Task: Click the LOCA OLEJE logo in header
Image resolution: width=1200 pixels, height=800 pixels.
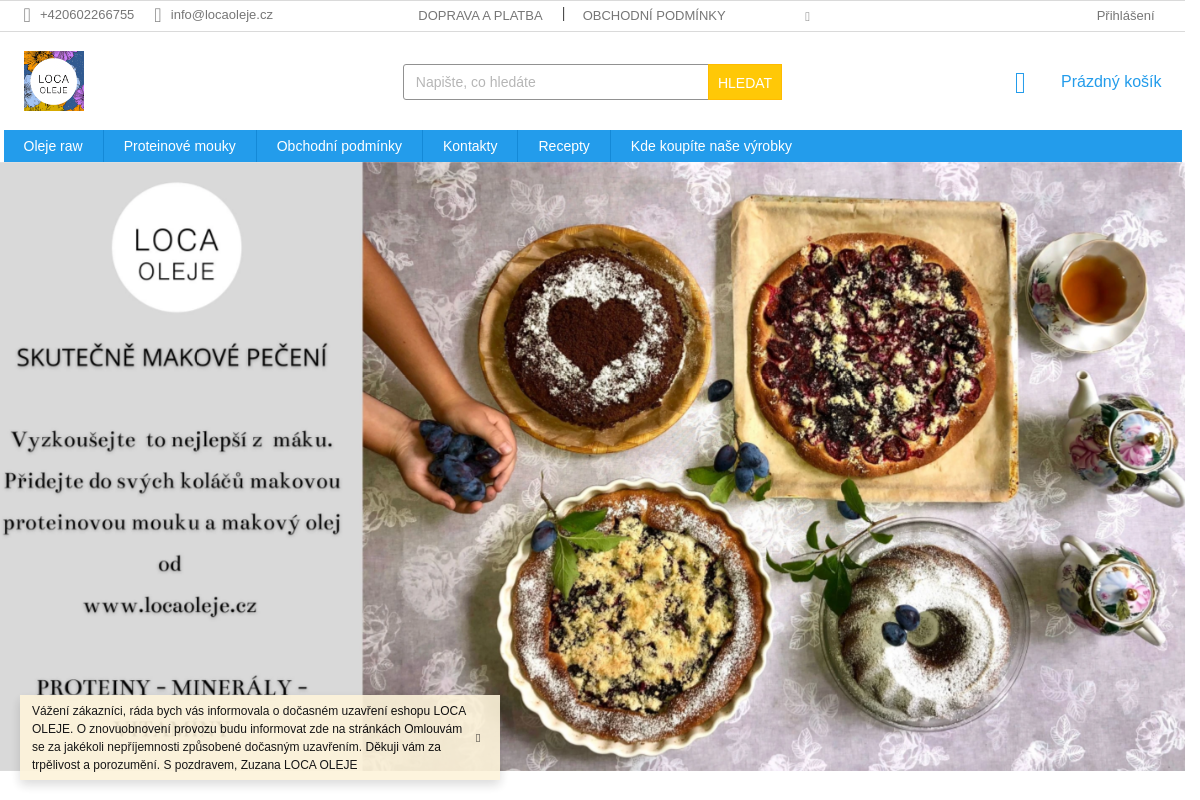Action: point(54,81)
